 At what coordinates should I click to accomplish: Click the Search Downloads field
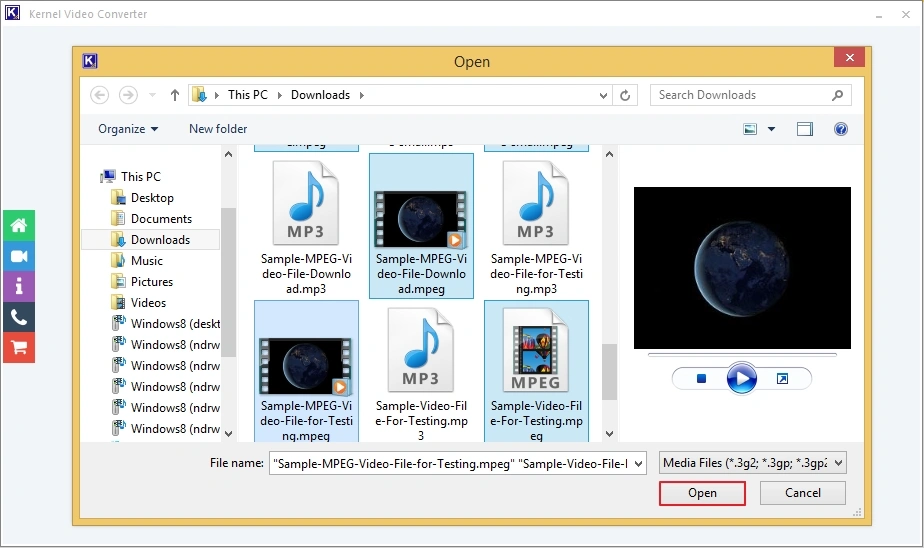[750, 95]
